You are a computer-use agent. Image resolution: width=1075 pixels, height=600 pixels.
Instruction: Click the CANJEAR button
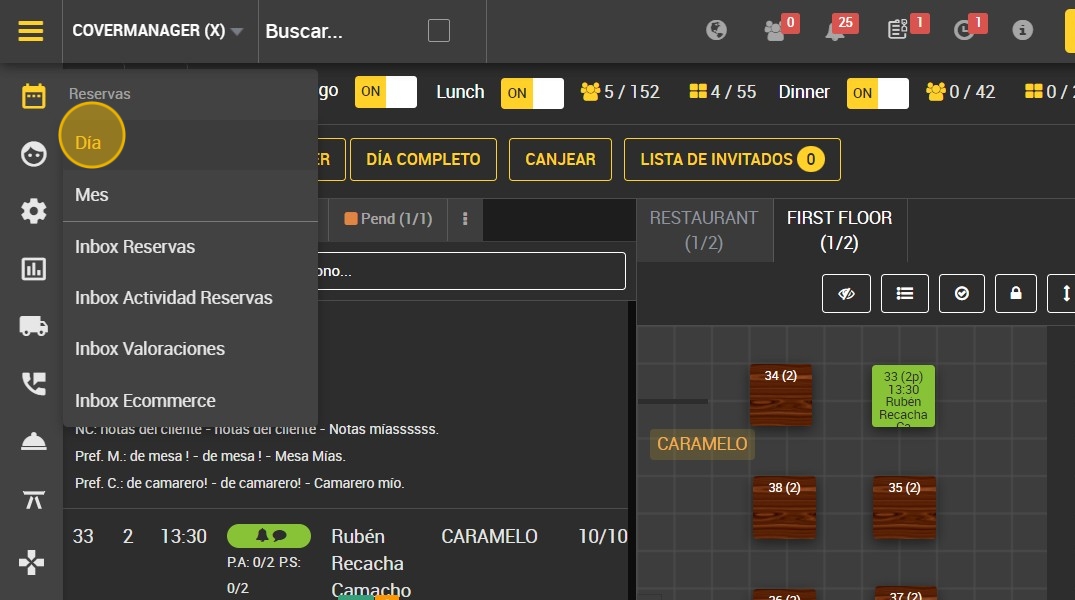[x=560, y=159]
